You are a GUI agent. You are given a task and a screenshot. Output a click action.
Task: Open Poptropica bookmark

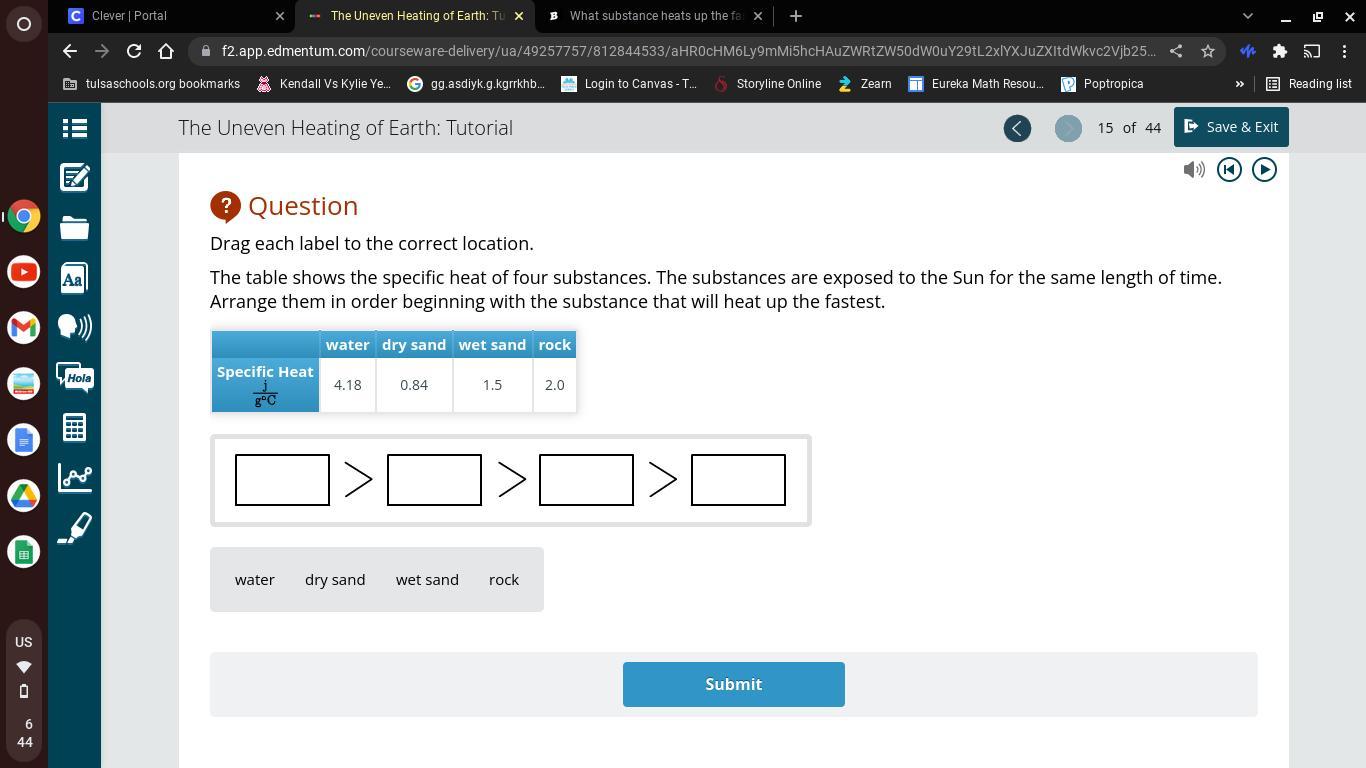point(1102,84)
